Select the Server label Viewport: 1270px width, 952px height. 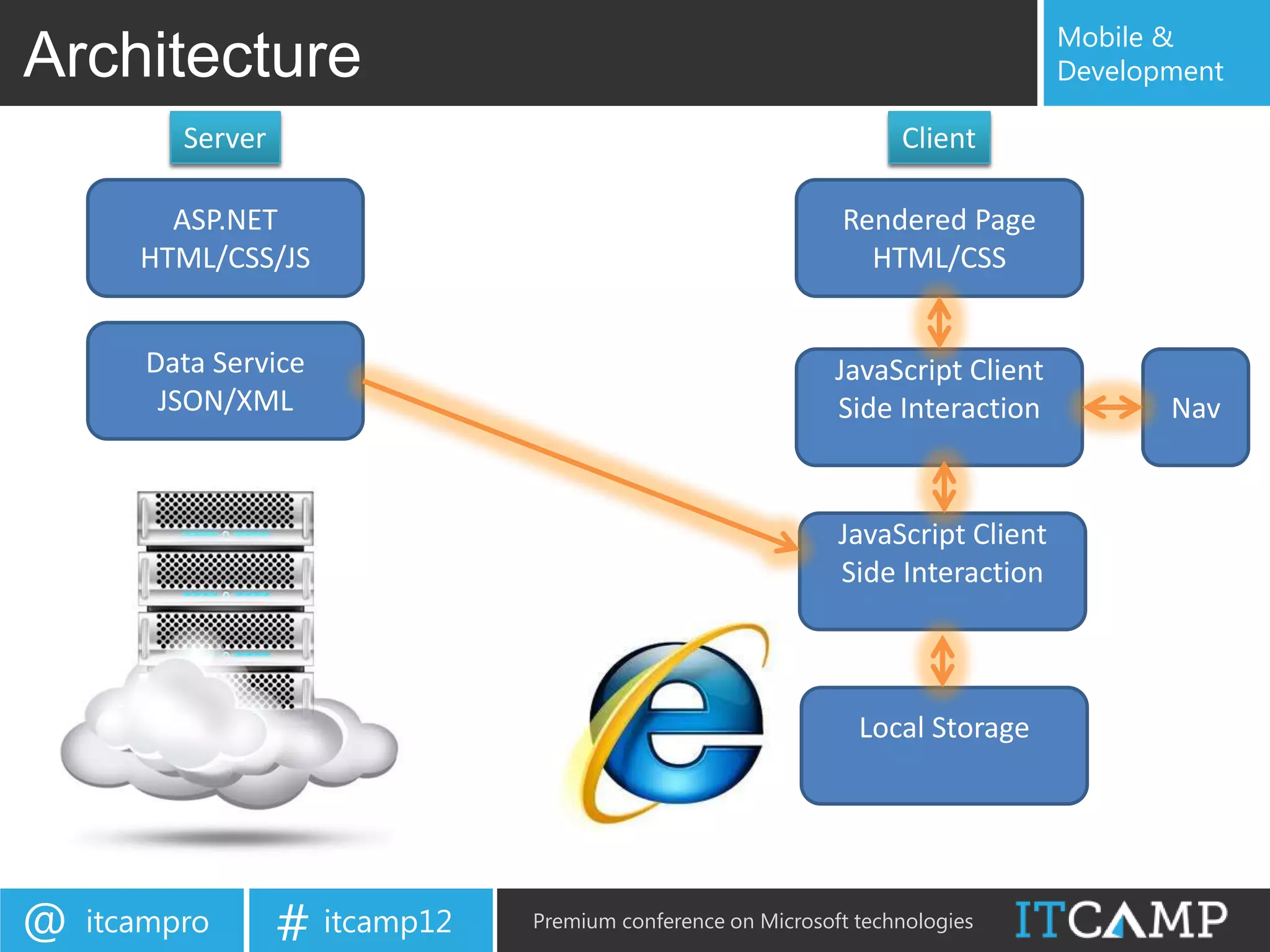click(x=224, y=138)
